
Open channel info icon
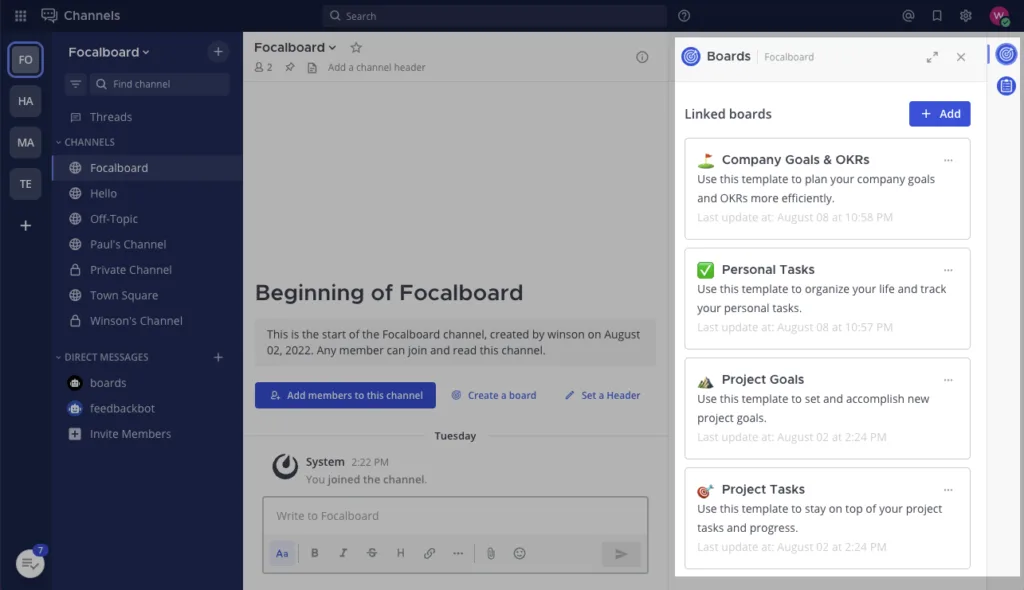click(x=642, y=57)
